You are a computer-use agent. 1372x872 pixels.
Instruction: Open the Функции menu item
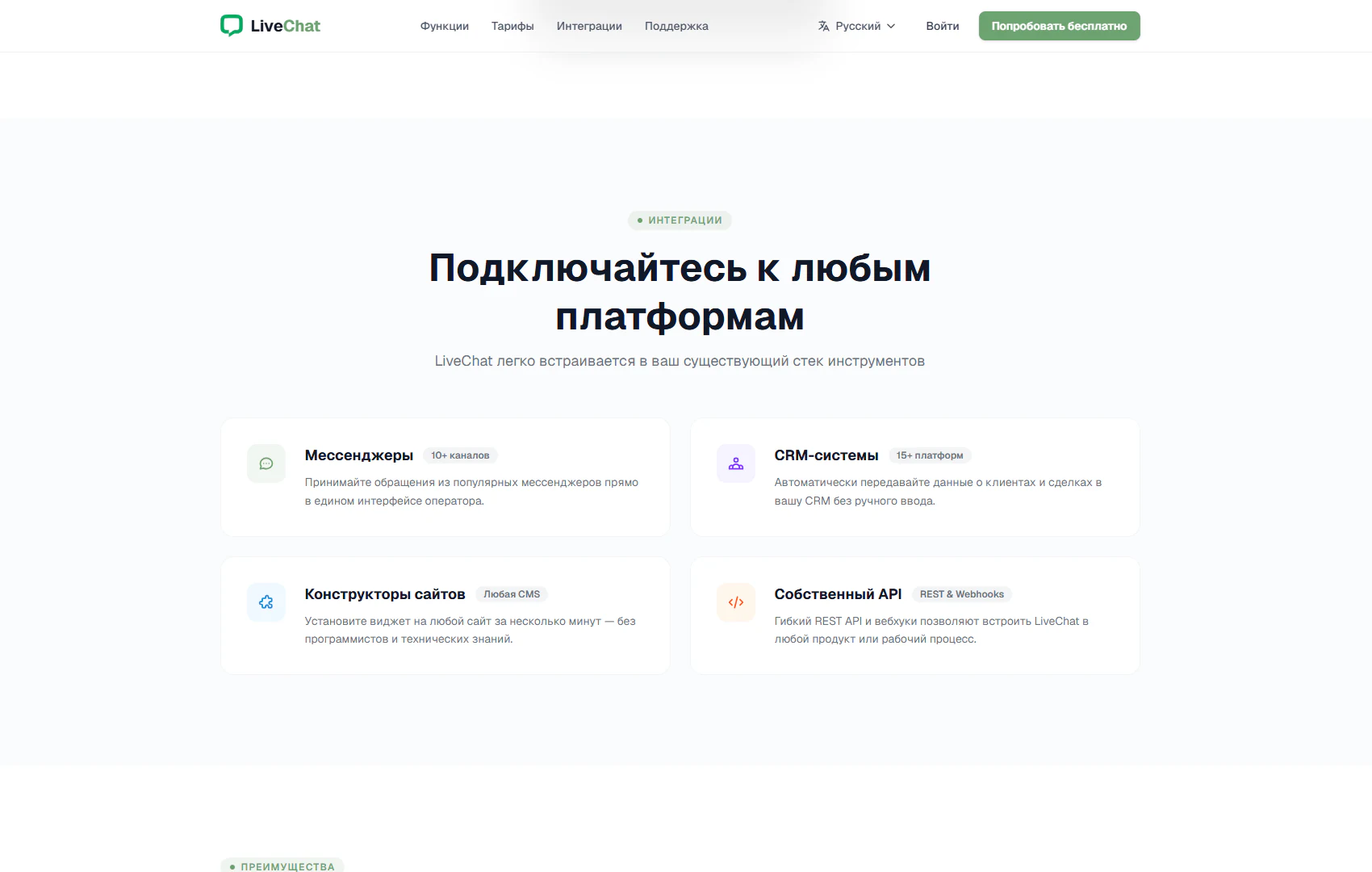click(x=445, y=26)
